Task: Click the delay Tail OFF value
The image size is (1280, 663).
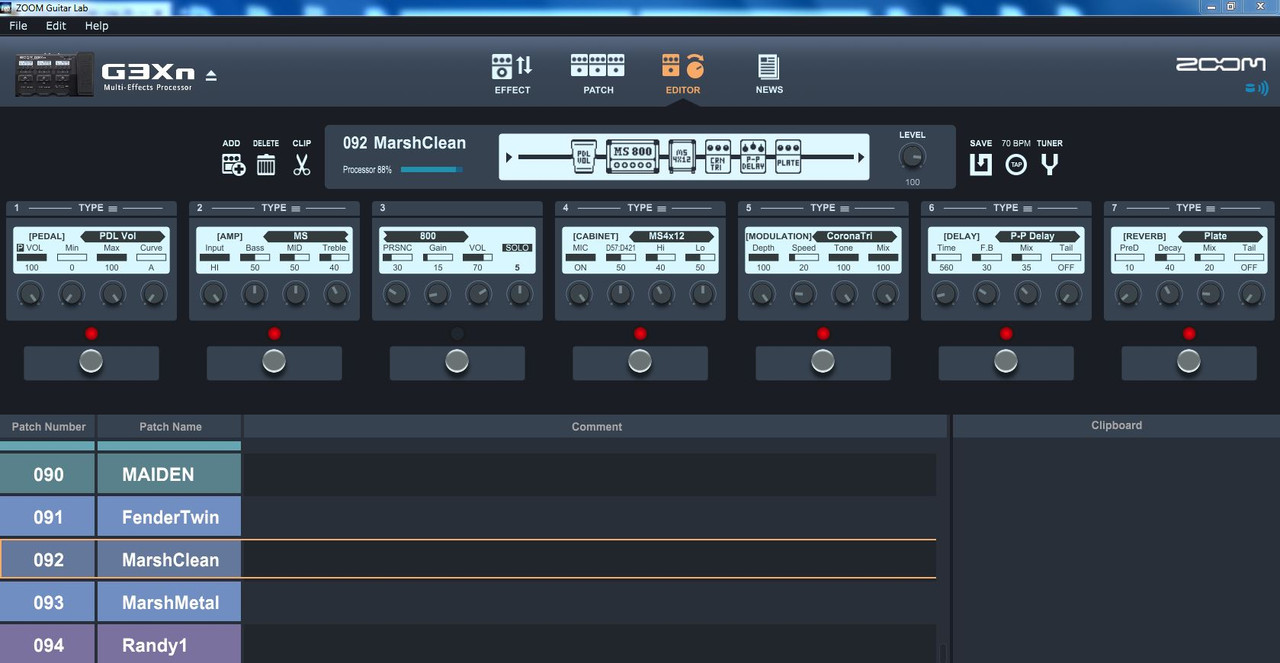Action: coord(1066,267)
